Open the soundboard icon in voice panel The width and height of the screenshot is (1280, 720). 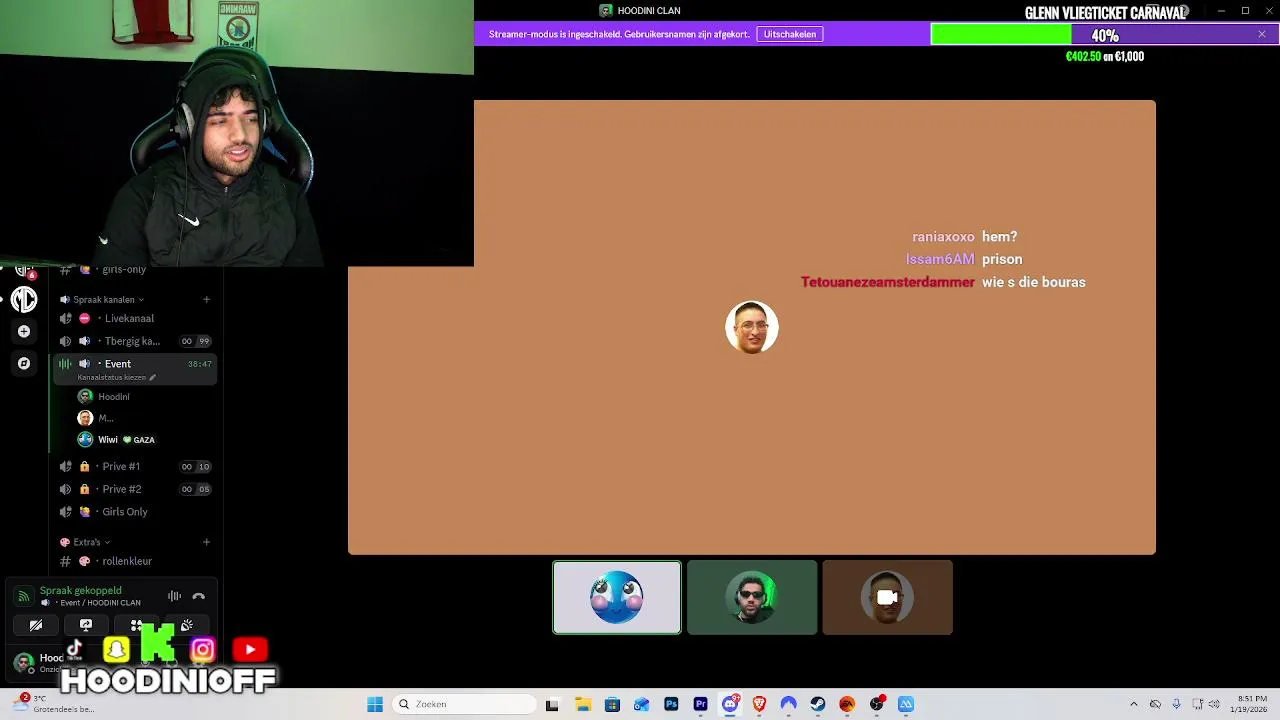click(x=187, y=625)
